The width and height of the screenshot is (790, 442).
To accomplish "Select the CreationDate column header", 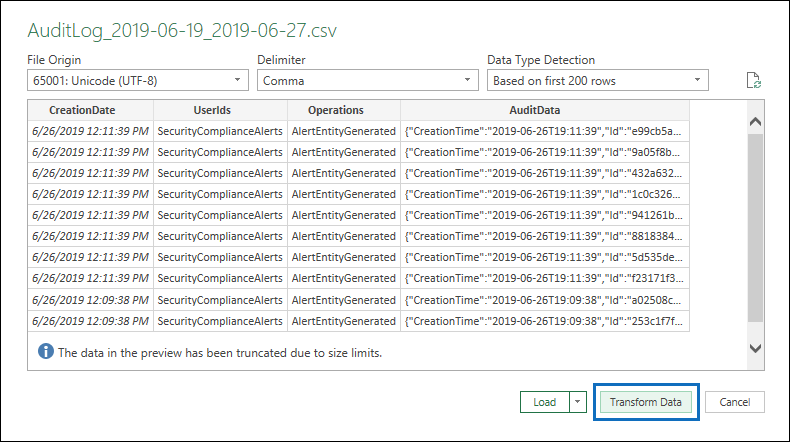I will 90,110.
